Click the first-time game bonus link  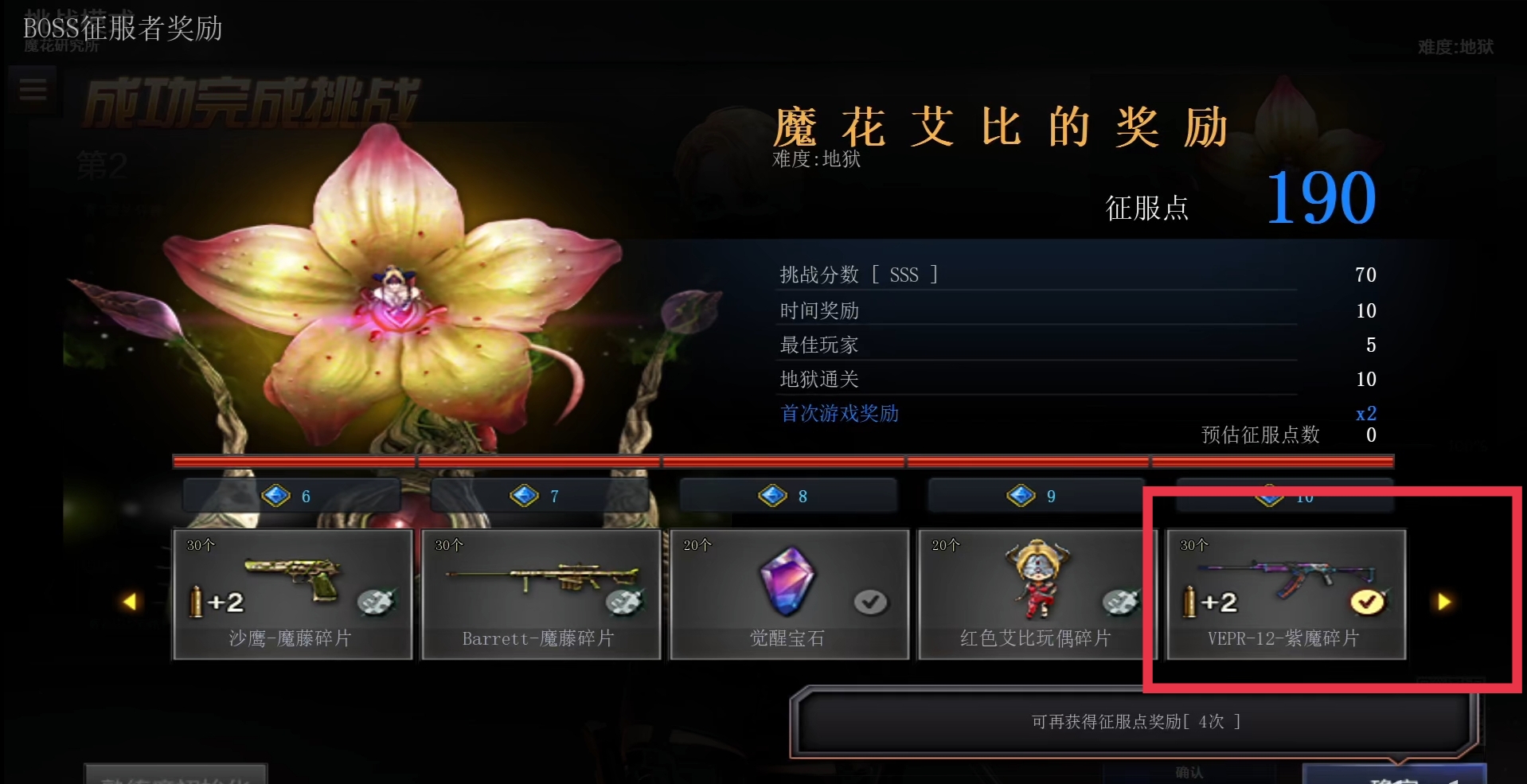(840, 413)
